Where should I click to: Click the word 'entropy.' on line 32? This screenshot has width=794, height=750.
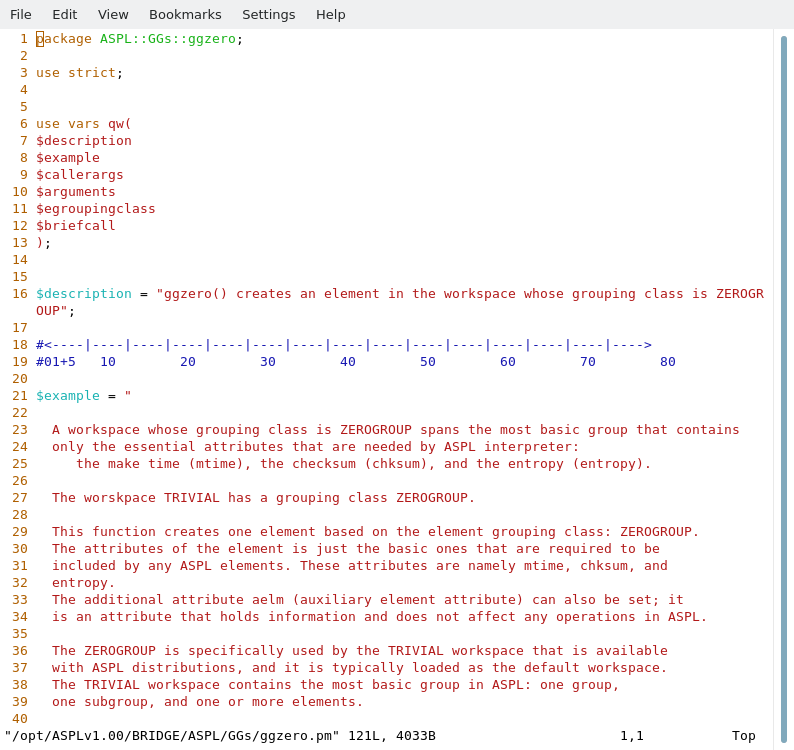coord(84,583)
